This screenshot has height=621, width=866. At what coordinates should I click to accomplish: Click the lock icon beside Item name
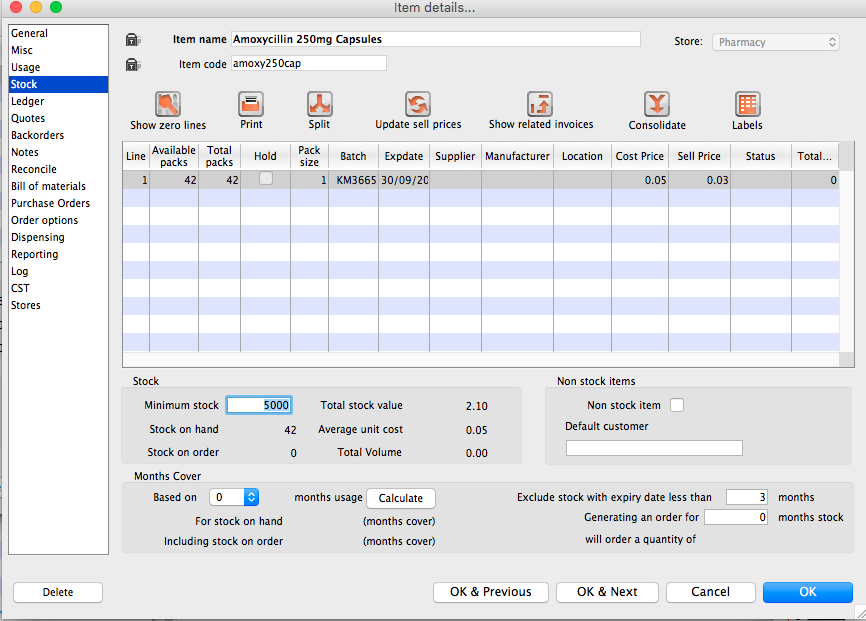133,40
